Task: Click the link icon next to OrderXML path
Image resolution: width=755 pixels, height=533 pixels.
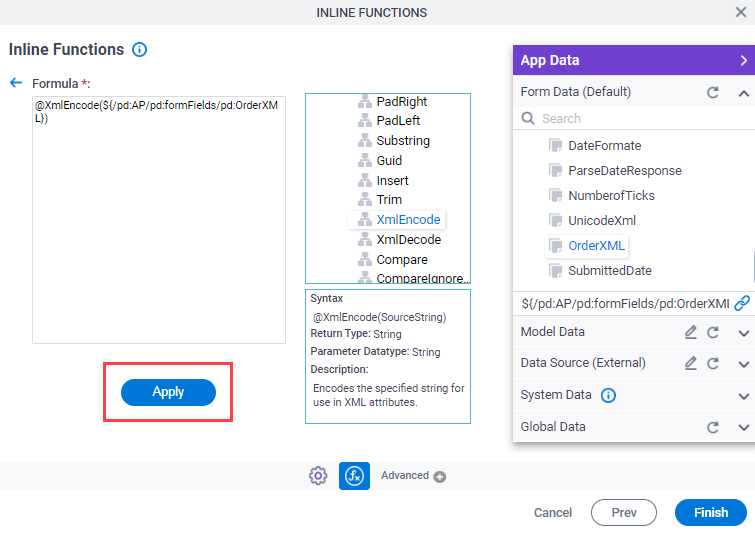Action: point(742,303)
